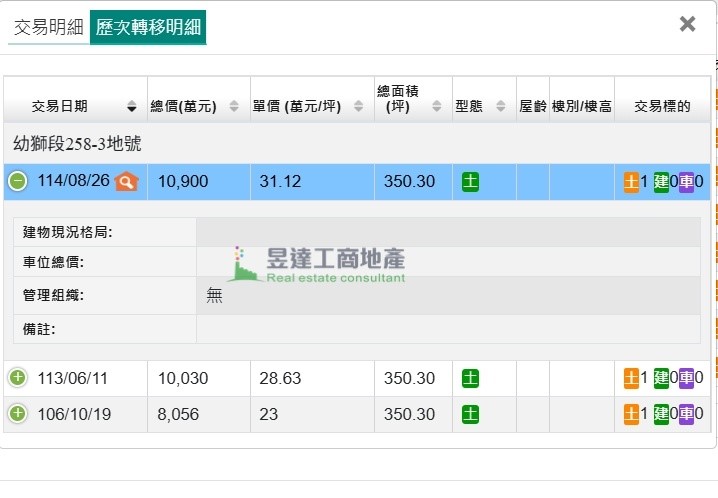Image resolution: width=718 pixels, height=498 pixels.
Task: Select the 歷次轉移明細 tab
Action: click(x=148, y=27)
